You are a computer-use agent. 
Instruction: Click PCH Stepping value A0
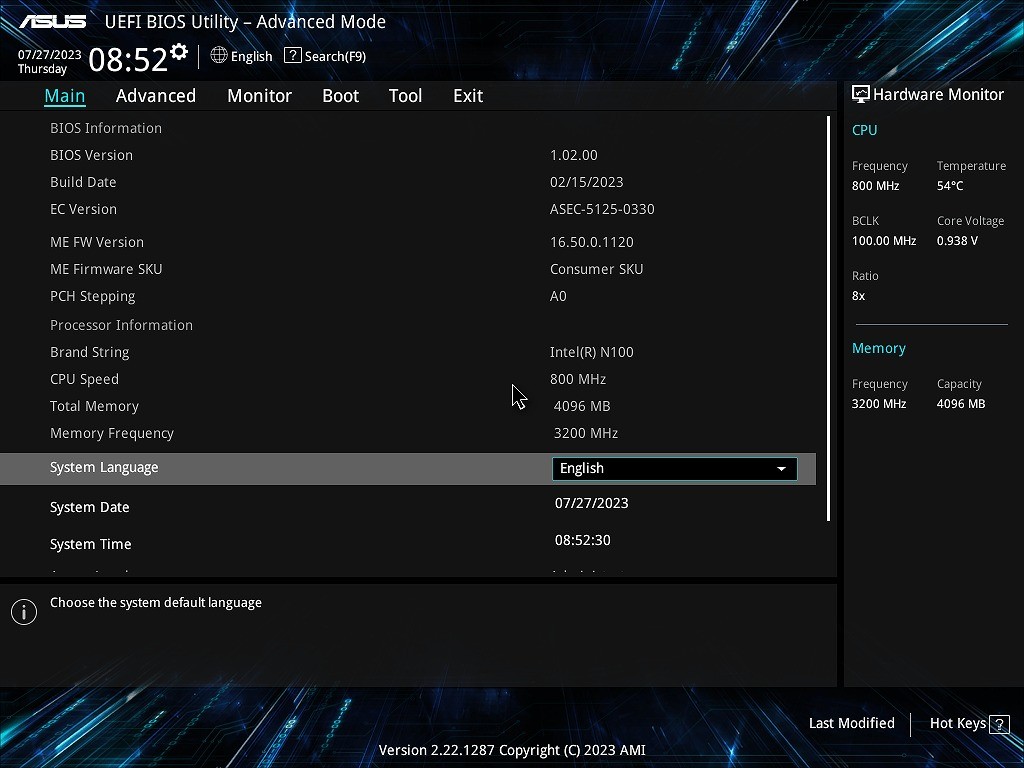point(558,296)
